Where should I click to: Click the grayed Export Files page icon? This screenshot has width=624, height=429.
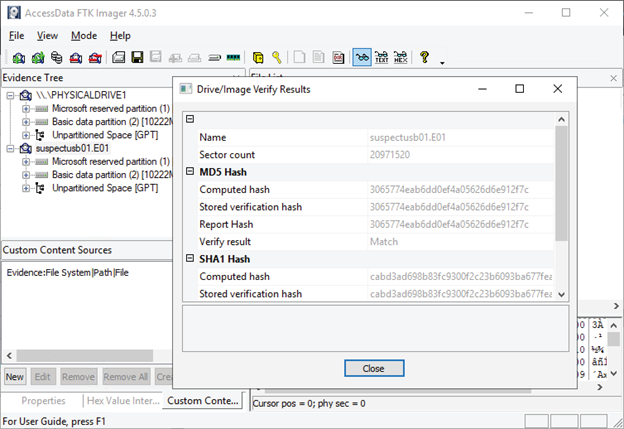299,57
